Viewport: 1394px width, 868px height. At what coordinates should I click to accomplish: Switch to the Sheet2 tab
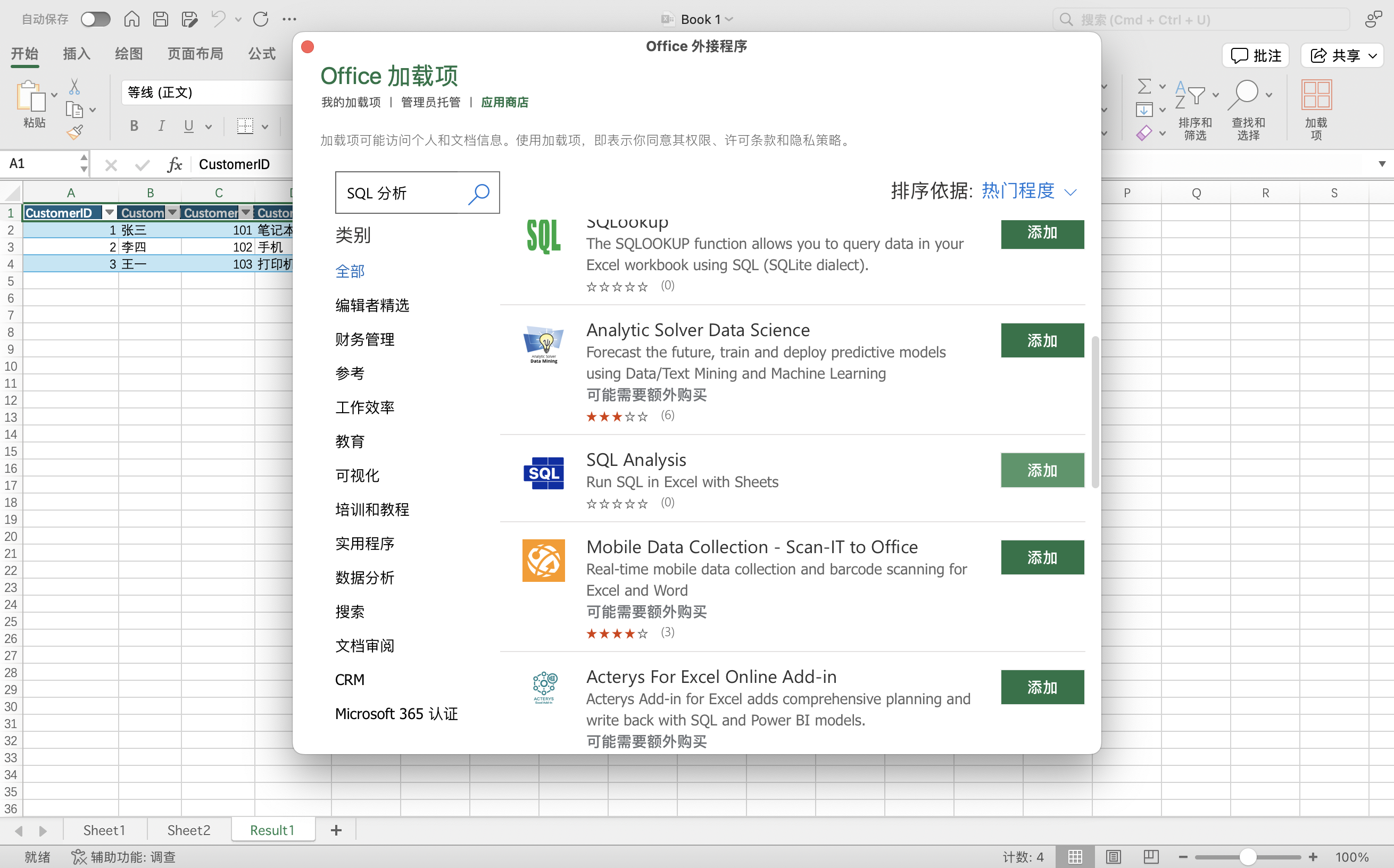coord(189,830)
